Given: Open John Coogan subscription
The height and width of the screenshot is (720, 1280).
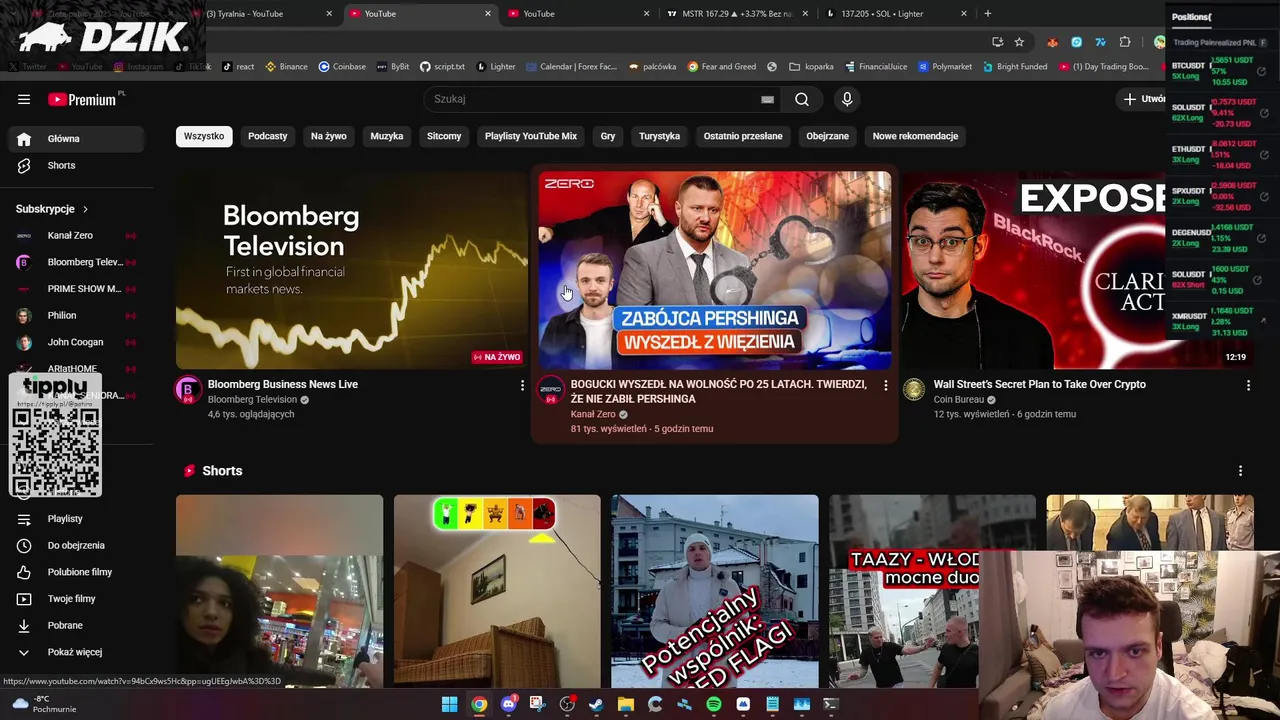Looking at the screenshot, I should [76, 342].
